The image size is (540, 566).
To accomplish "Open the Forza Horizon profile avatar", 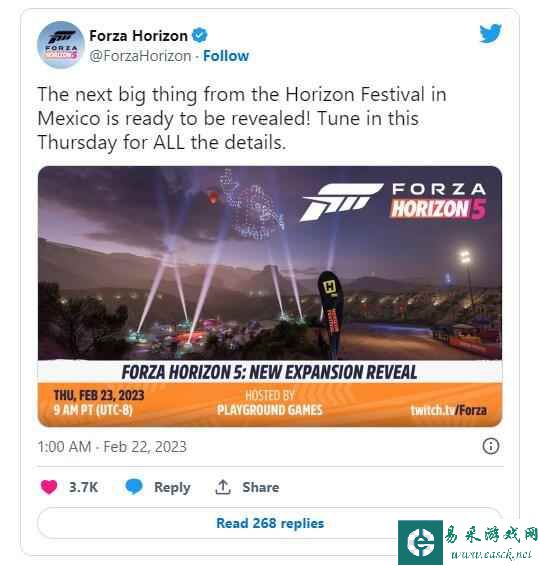I will coord(61,45).
